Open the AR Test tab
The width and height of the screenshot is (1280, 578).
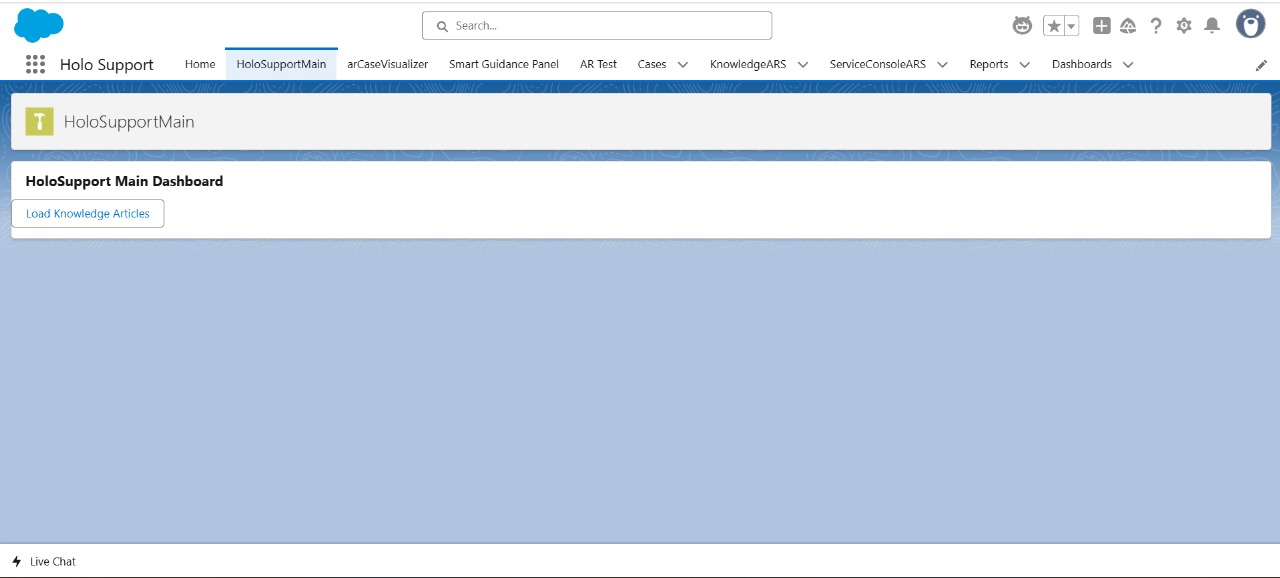click(x=599, y=64)
